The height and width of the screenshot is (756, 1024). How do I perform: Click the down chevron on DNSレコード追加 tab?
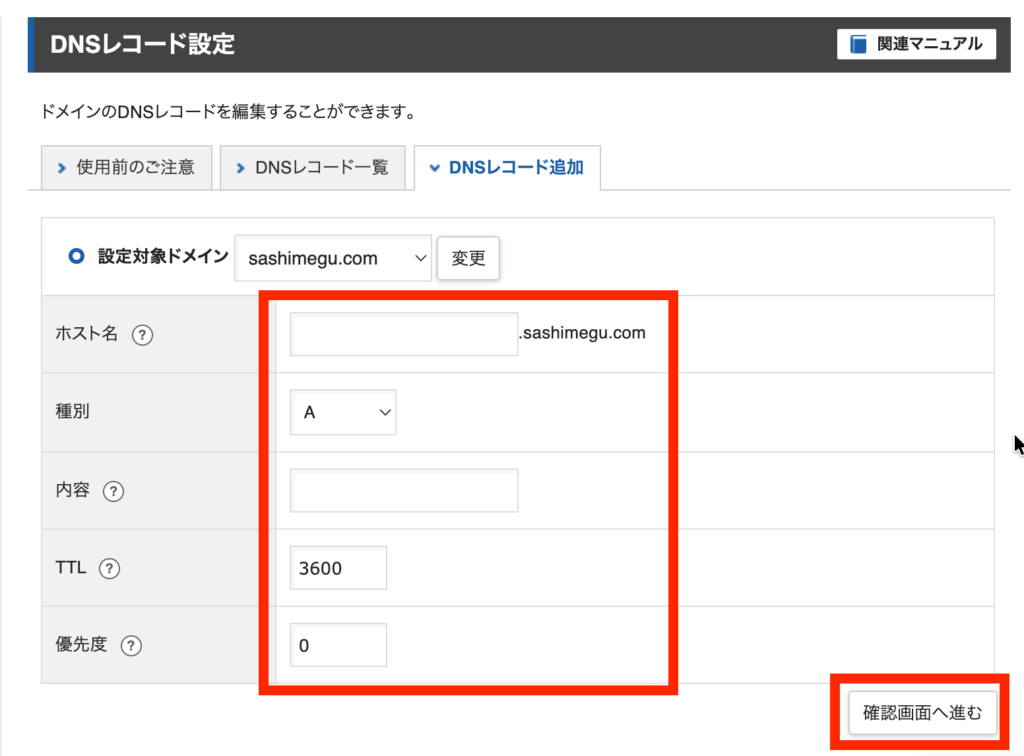[434, 168]
